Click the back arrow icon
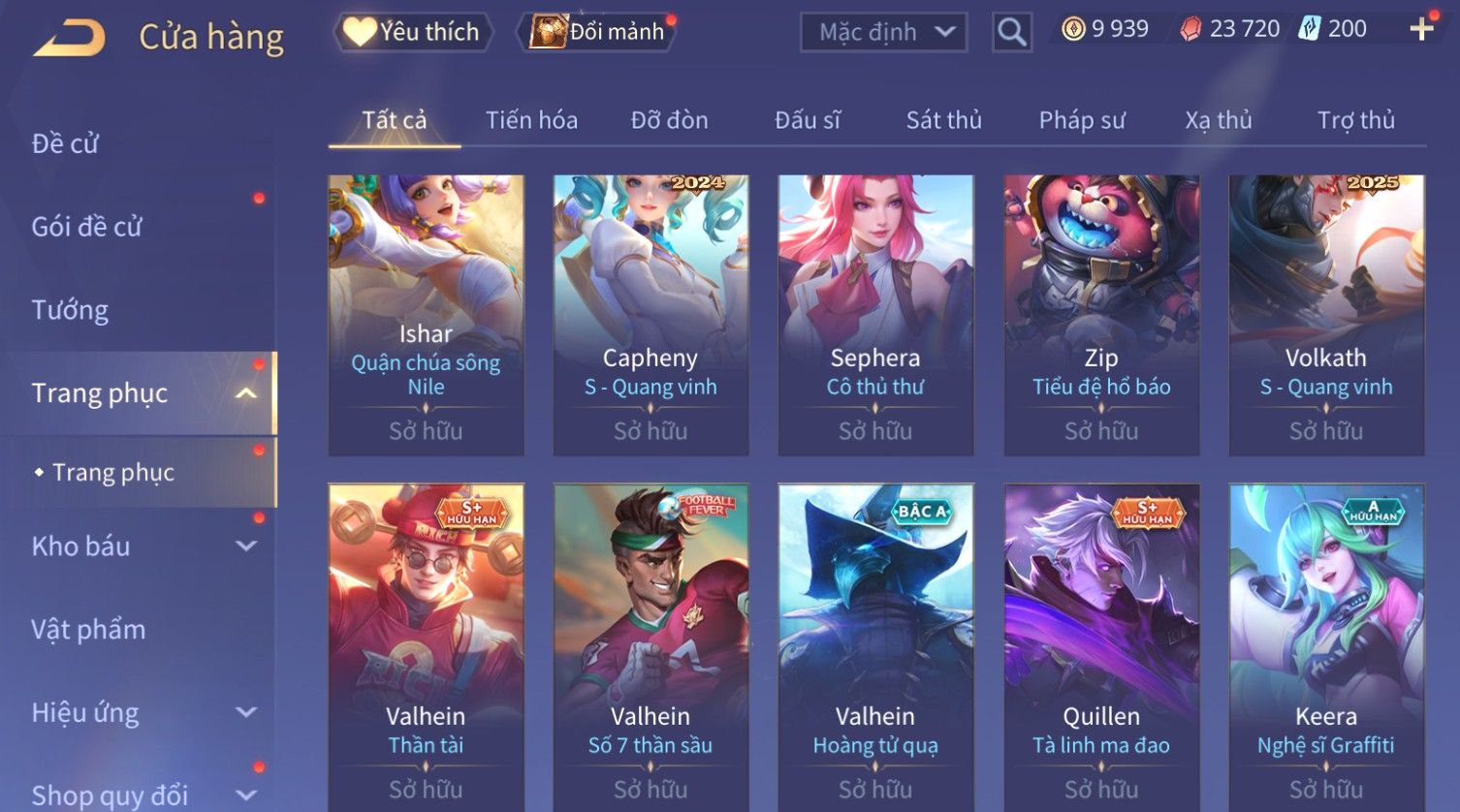This screenshot has width=1460, height=812. click(x=70, y=39)
